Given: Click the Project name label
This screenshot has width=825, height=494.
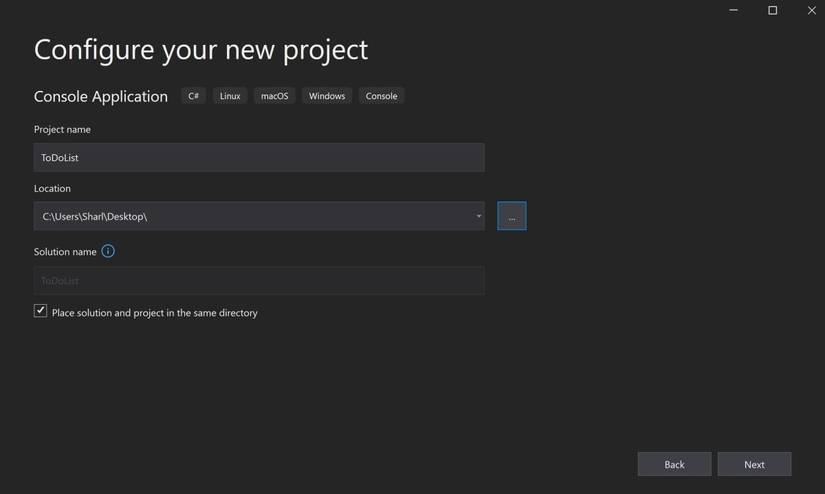Looking at the screenshot, I should point(62,129).
